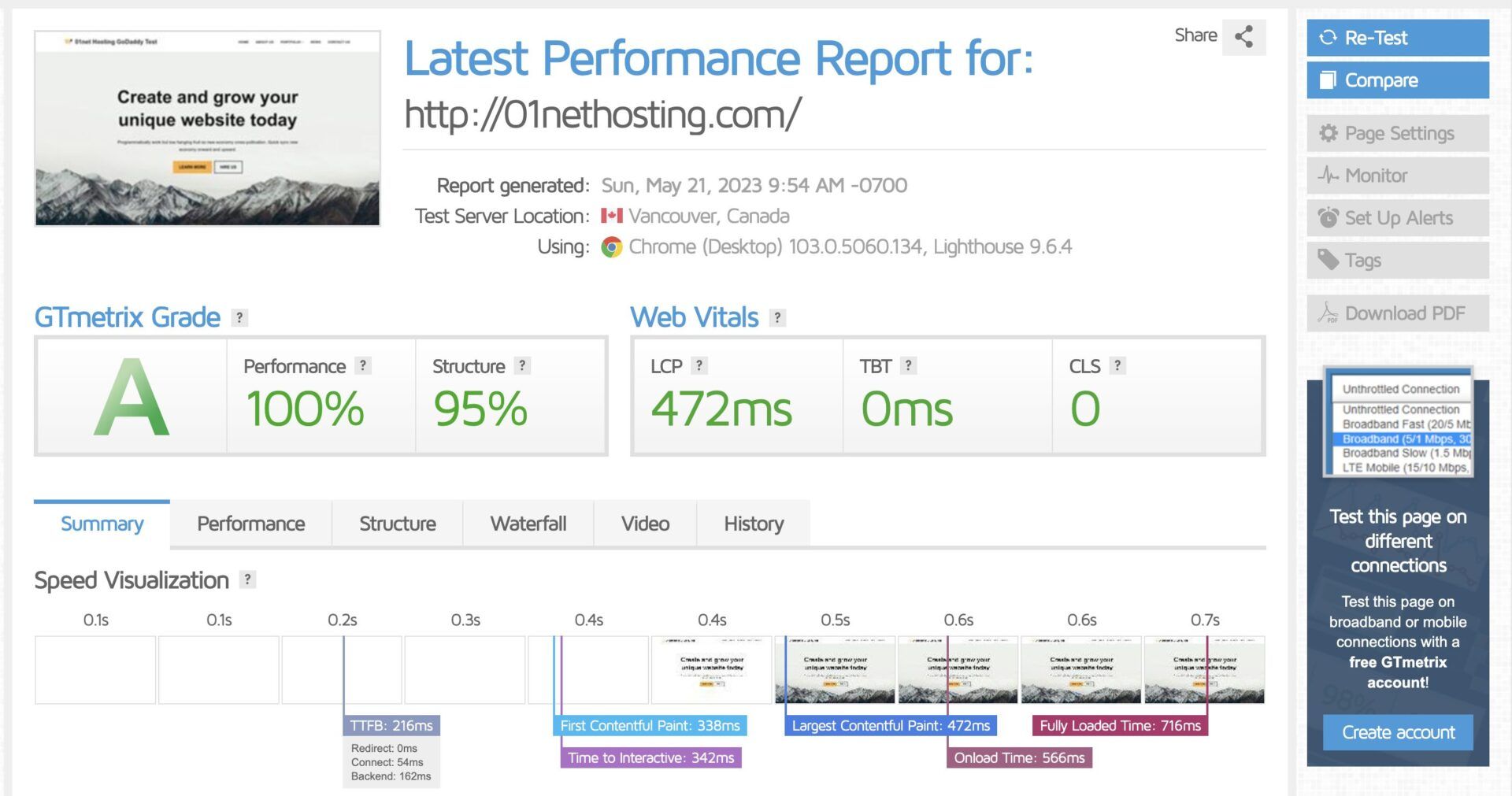Click the site screenshot thumbnail
This screenshot has height=796, width=1512.
point(207,128)
